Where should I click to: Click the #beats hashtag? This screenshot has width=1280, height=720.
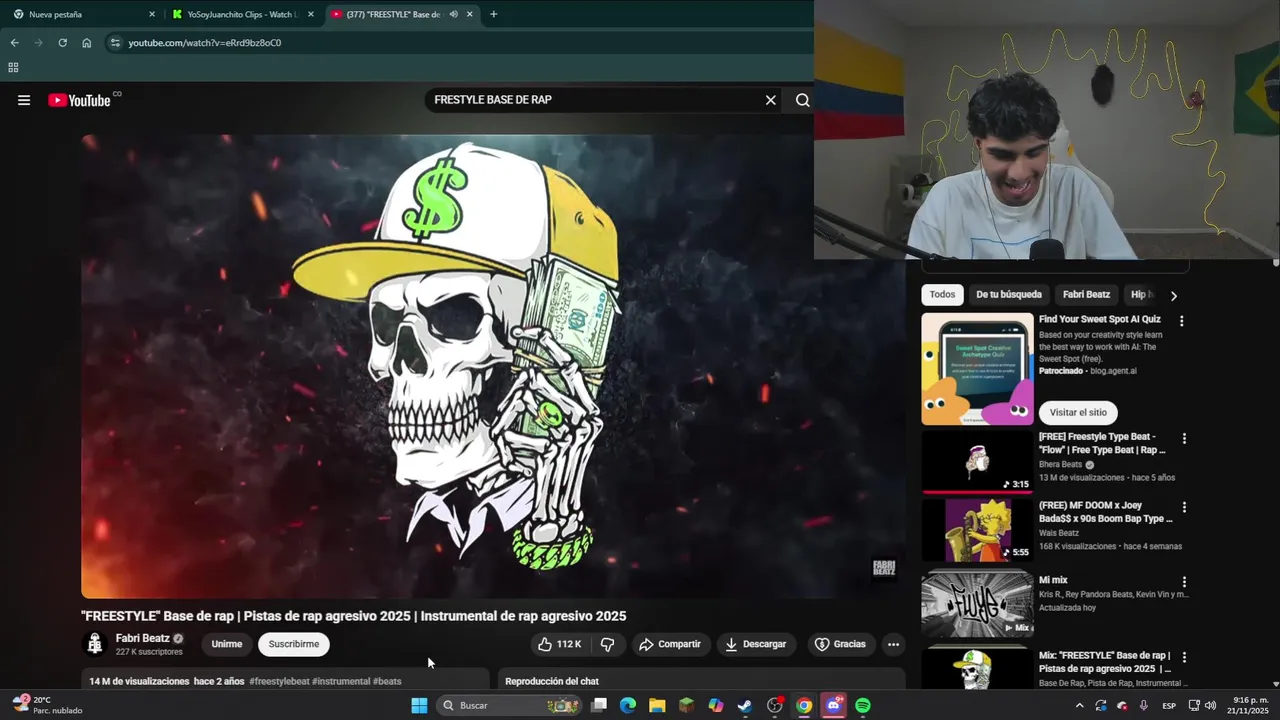click(387, 681)
